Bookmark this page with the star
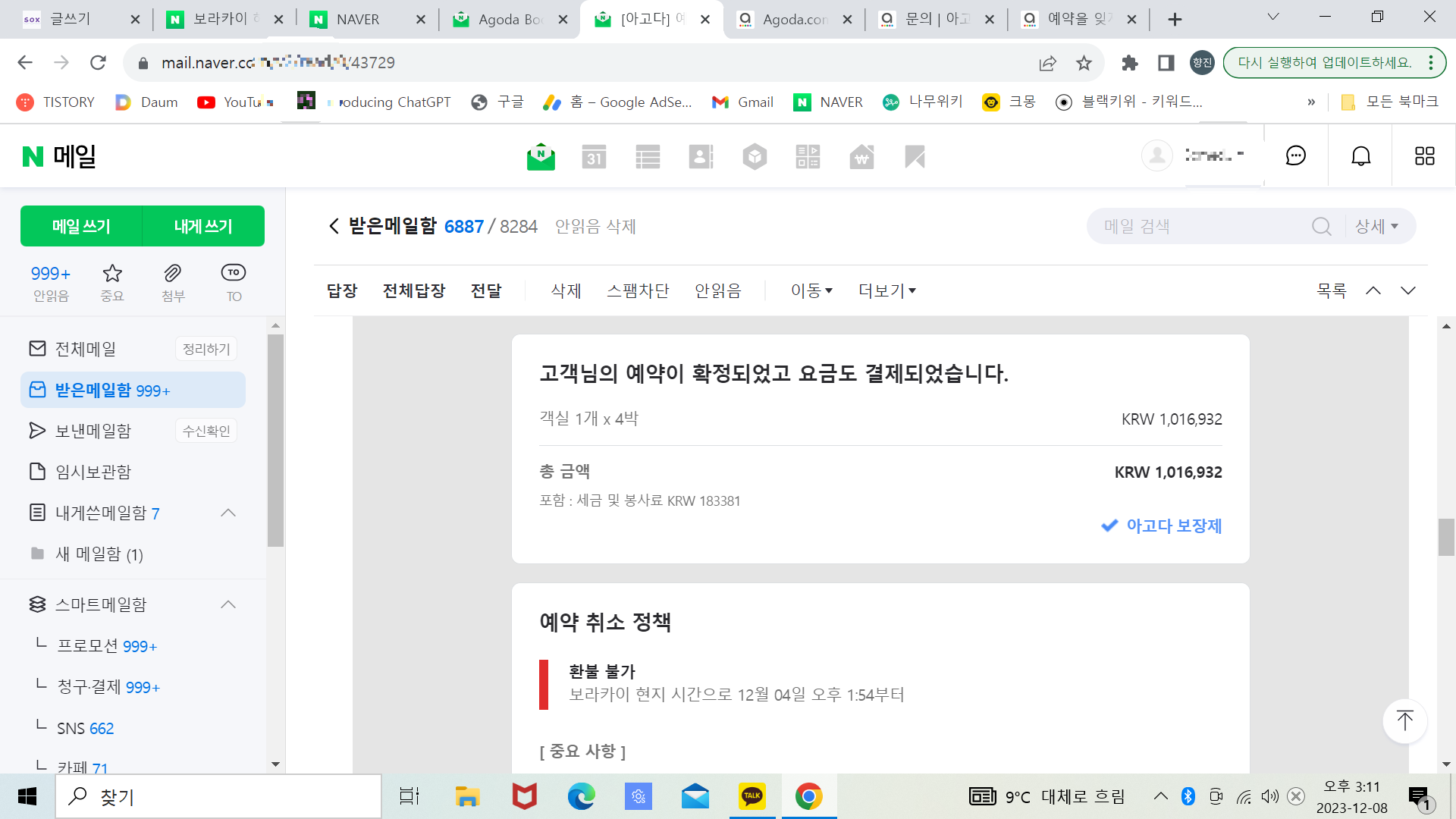Image resolution: width=1456 pixels, height=819 pixels. pos(1084,63)
